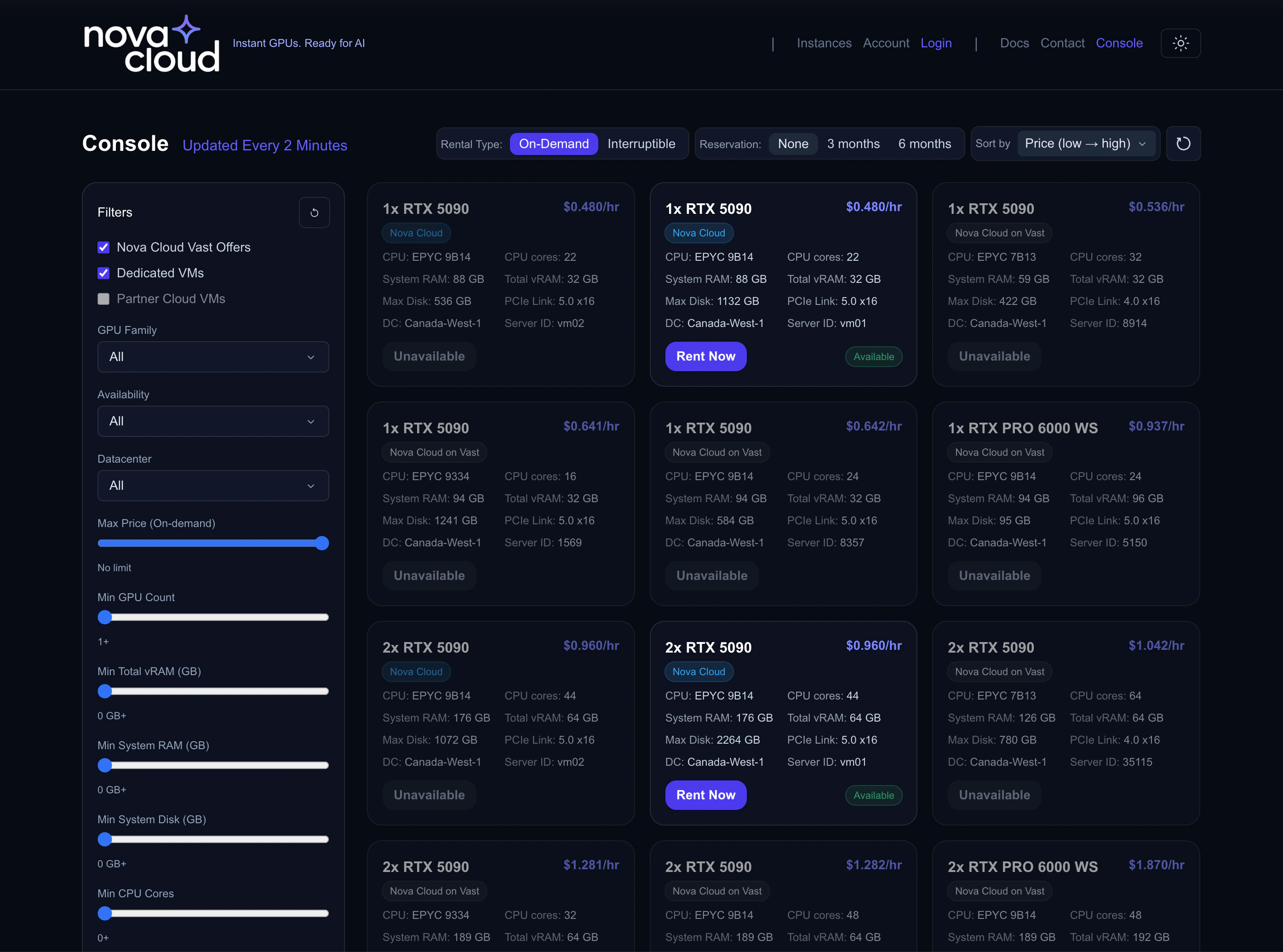This screenshot has height=952, width=1283.
Task: Click the $0.536/hr price
Action: (1156, 207)
